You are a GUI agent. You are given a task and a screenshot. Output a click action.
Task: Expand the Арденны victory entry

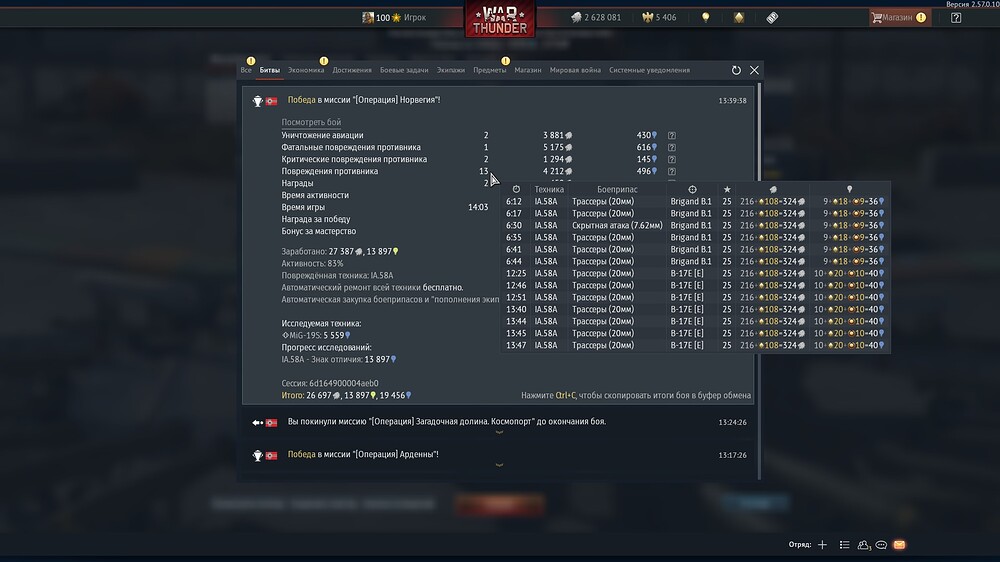click(499, 465)
